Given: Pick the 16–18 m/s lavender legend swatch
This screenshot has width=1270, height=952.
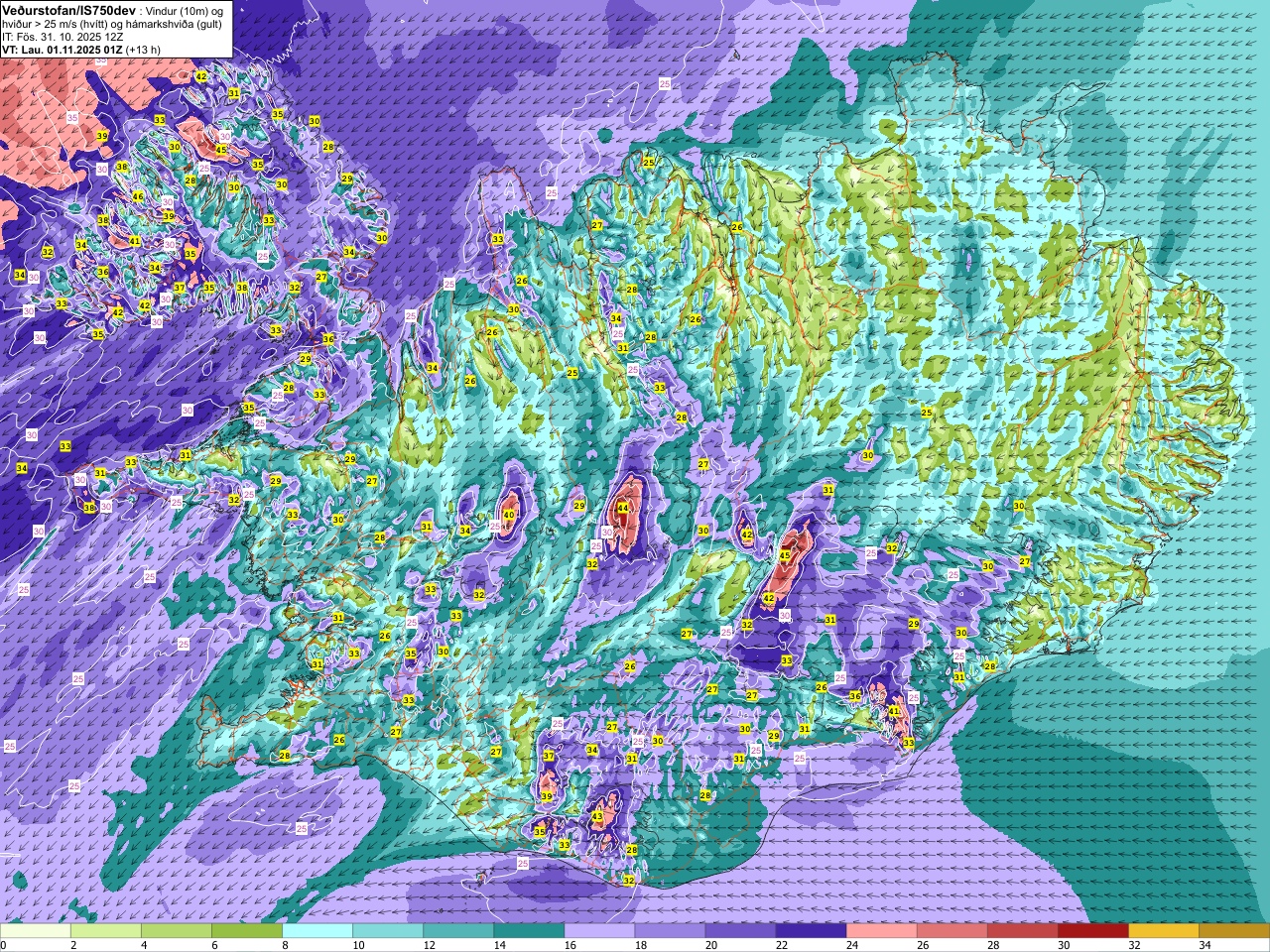Looking at the screenshot, I should [x=599, y=931].
